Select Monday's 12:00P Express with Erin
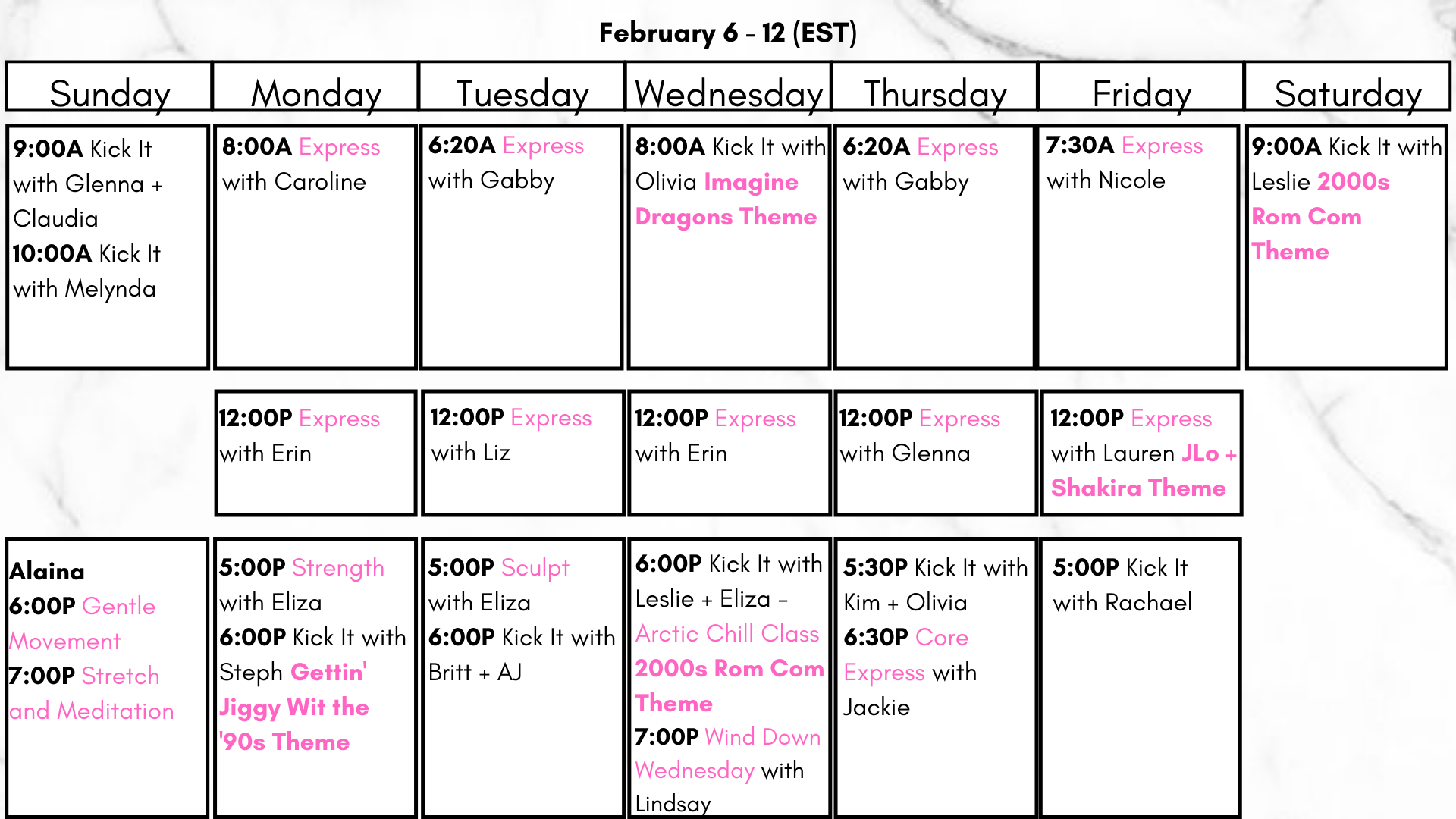The image size is (1456, 819). 300,435
